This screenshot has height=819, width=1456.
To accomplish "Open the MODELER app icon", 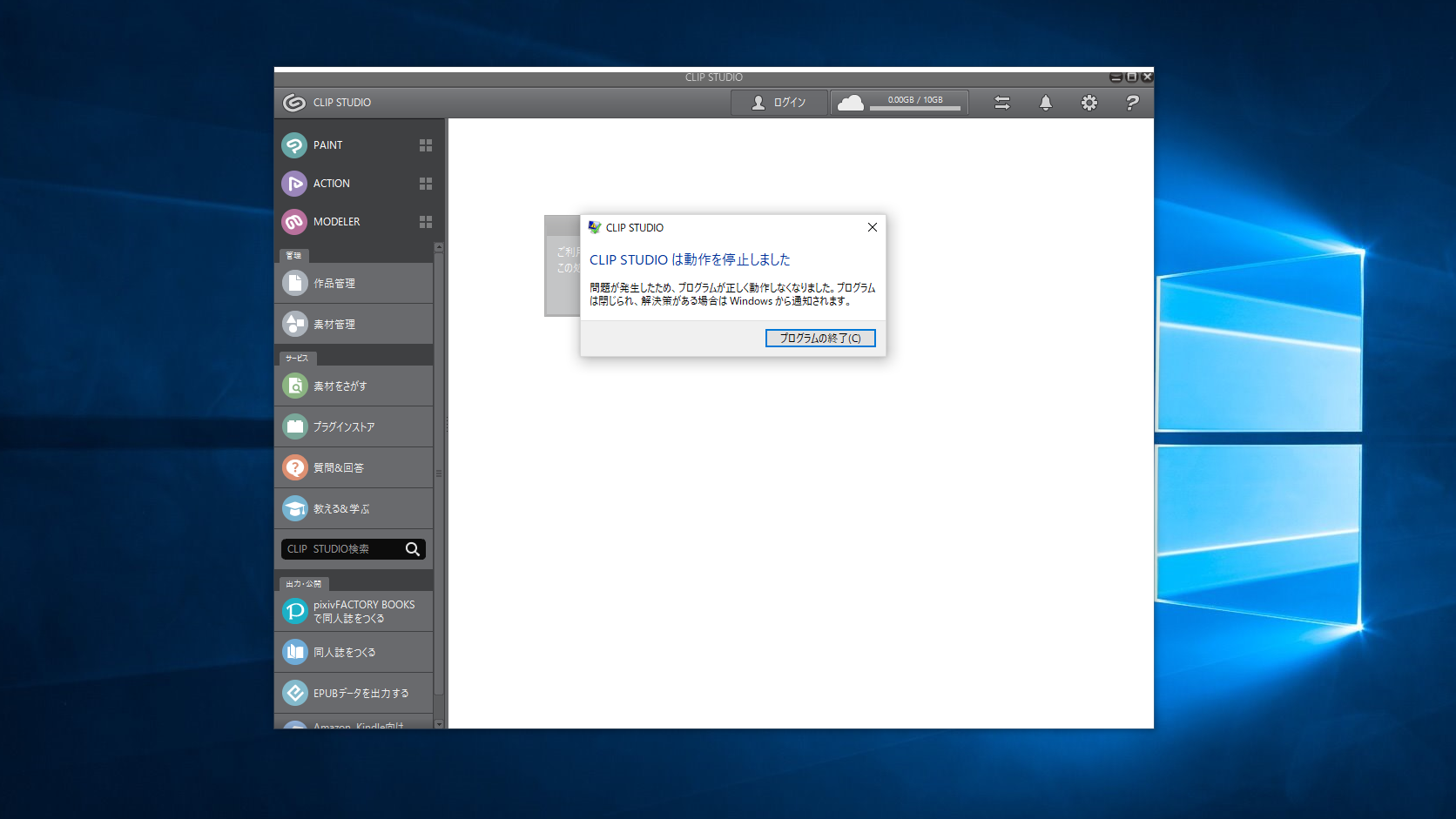I will pos(294,222).
